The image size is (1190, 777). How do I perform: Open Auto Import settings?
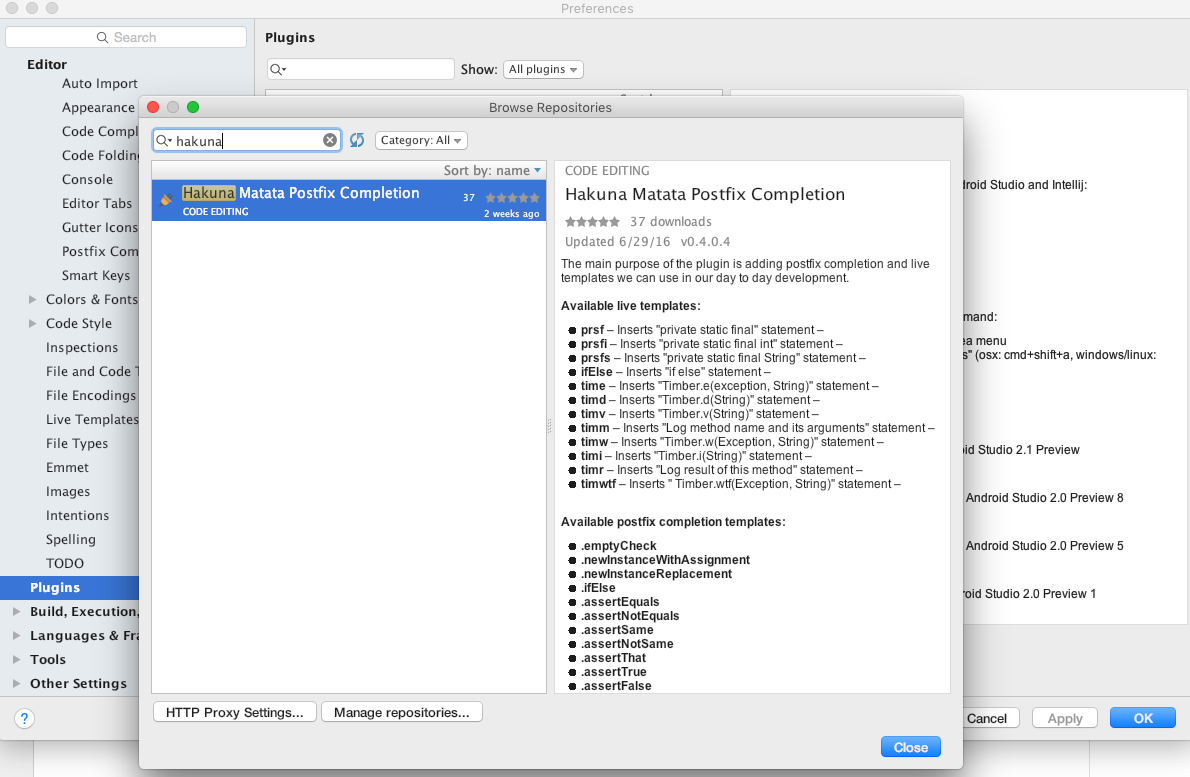click(x=99, y=83)
